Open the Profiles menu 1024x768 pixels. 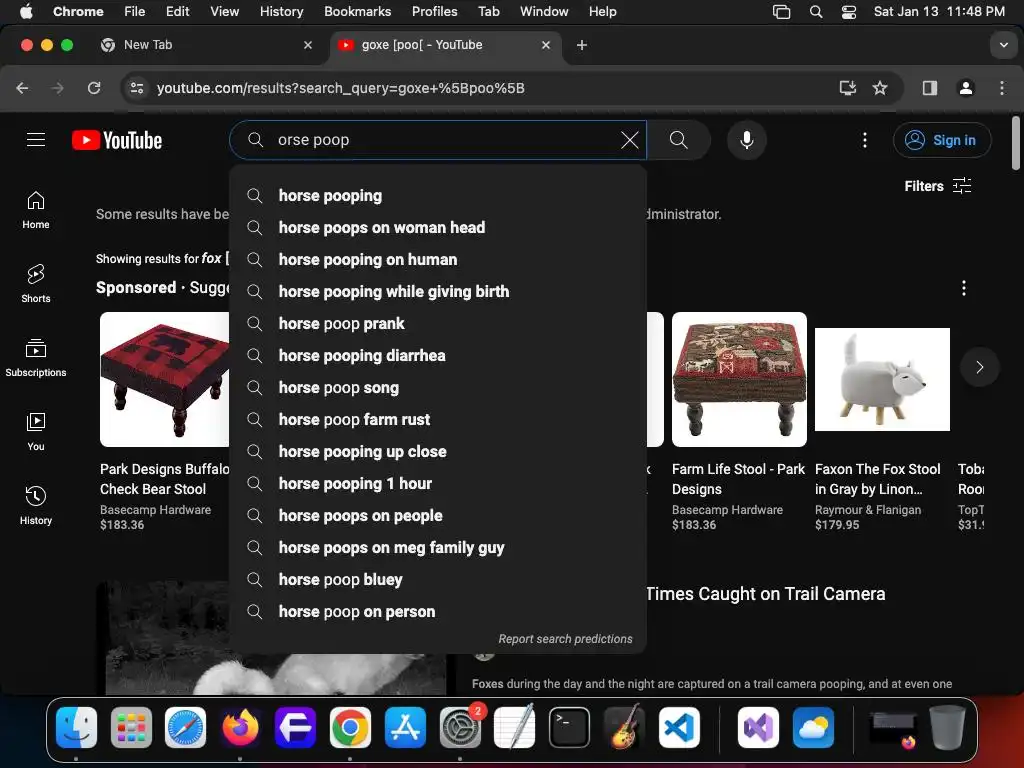tap(434, 11)
